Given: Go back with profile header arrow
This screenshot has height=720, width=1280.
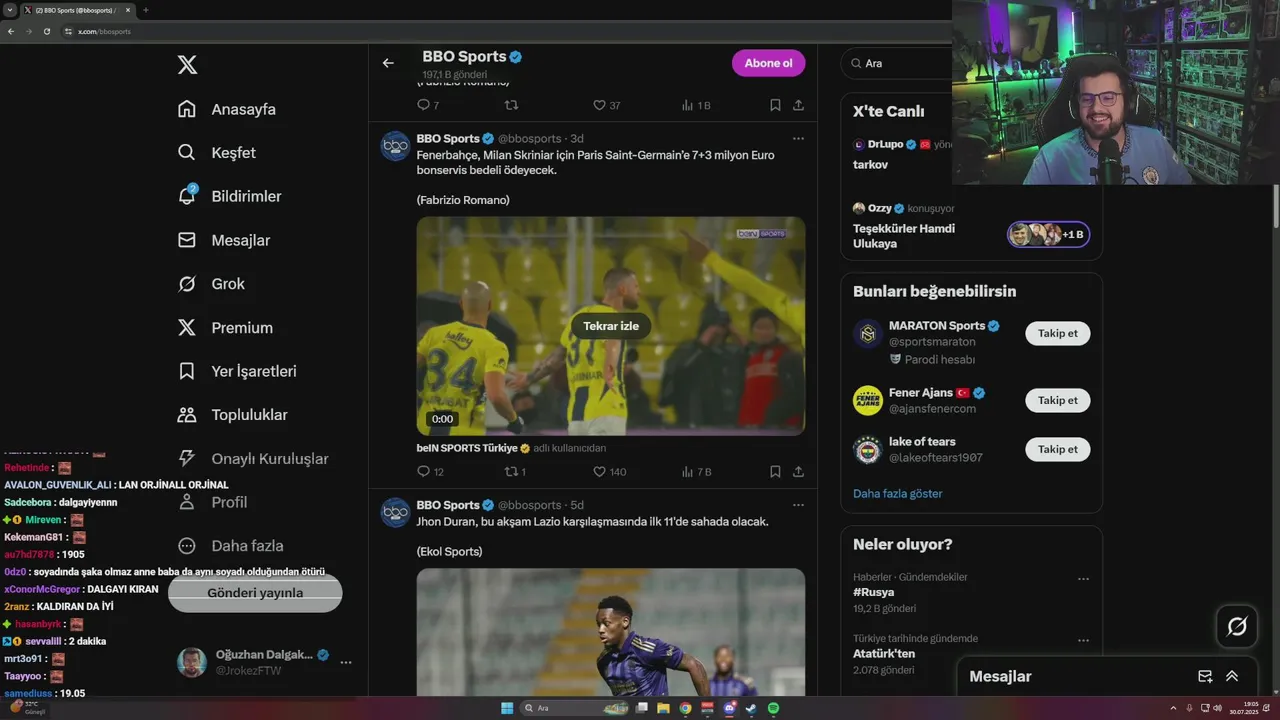Looking at the screenshot, I should 388,63.
